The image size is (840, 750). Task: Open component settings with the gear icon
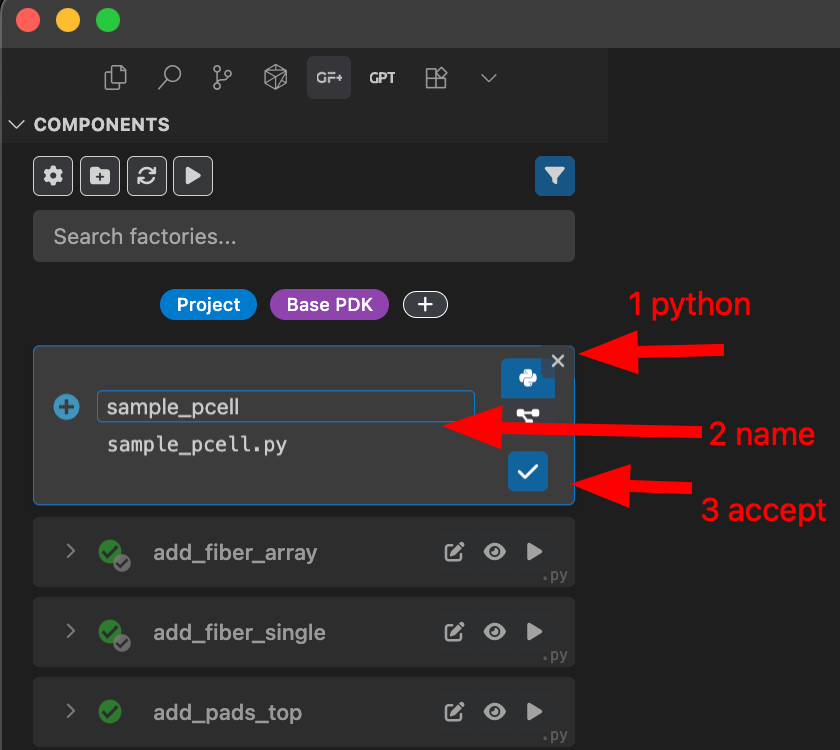[x=52, y=175]
